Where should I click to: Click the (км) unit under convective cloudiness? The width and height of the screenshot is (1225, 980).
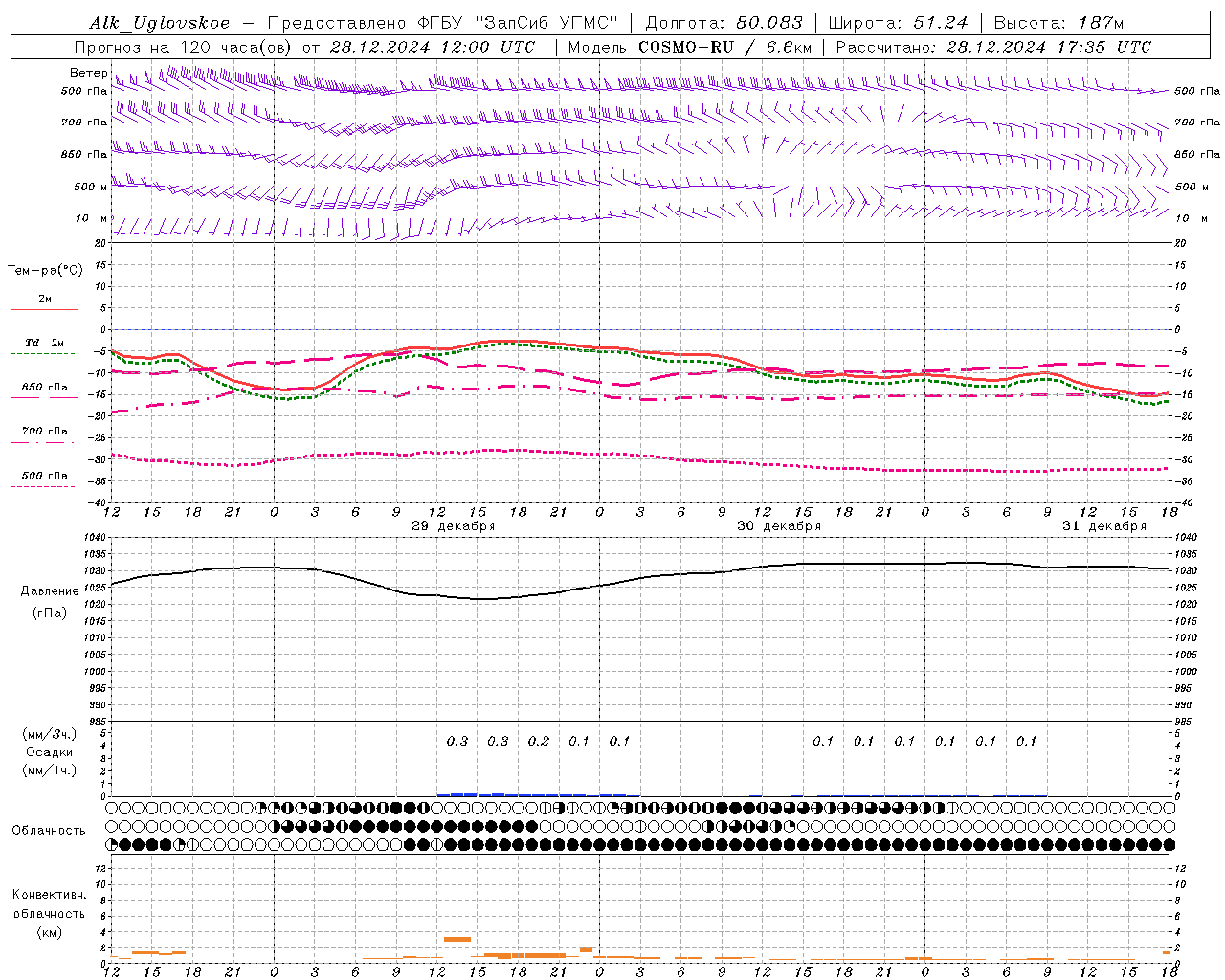coord(49,931)
